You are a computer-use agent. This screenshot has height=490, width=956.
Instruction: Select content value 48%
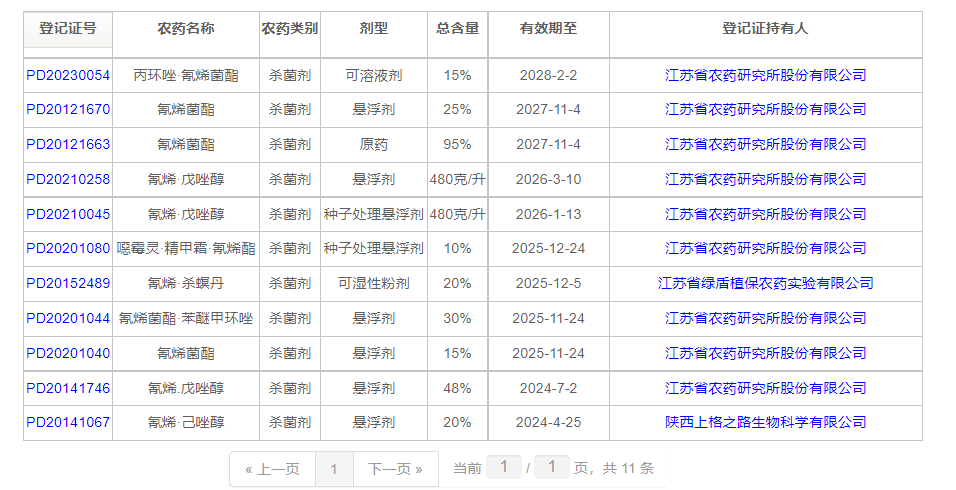pos(457,388)
